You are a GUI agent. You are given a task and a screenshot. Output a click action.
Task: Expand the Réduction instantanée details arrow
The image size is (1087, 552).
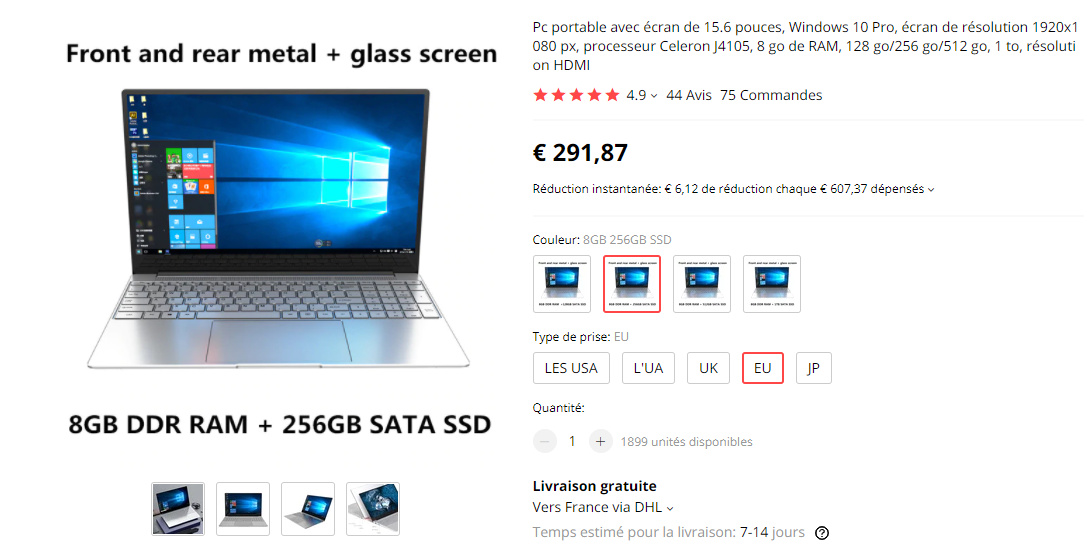tap(931, 190)
